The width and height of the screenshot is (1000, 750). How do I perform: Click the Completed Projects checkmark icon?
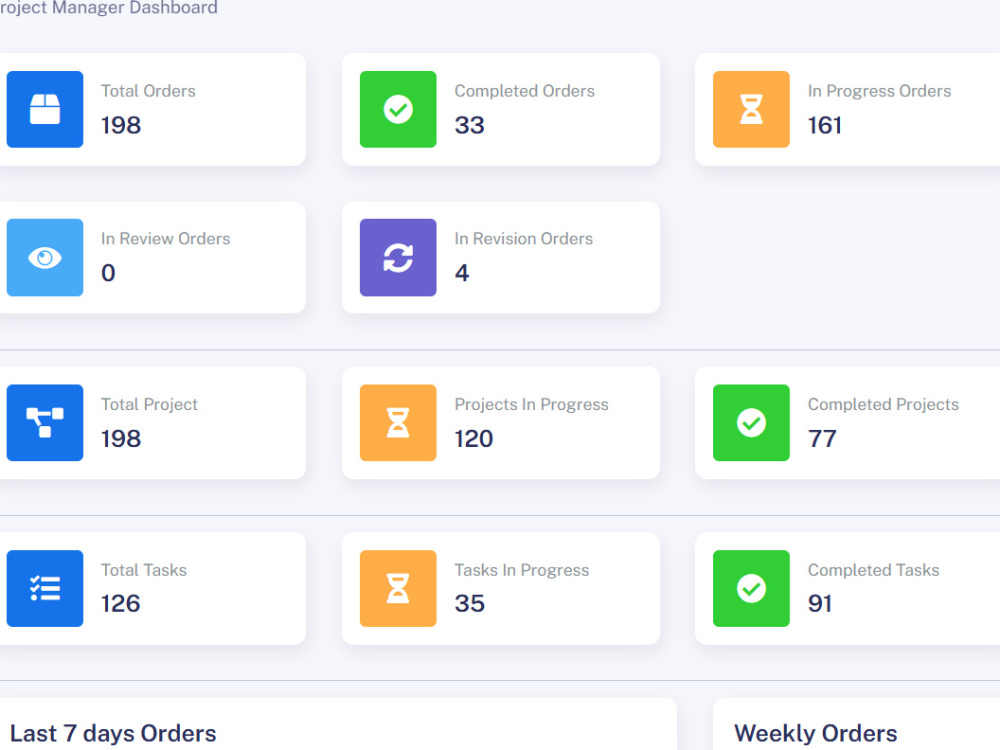click(751, 423)
